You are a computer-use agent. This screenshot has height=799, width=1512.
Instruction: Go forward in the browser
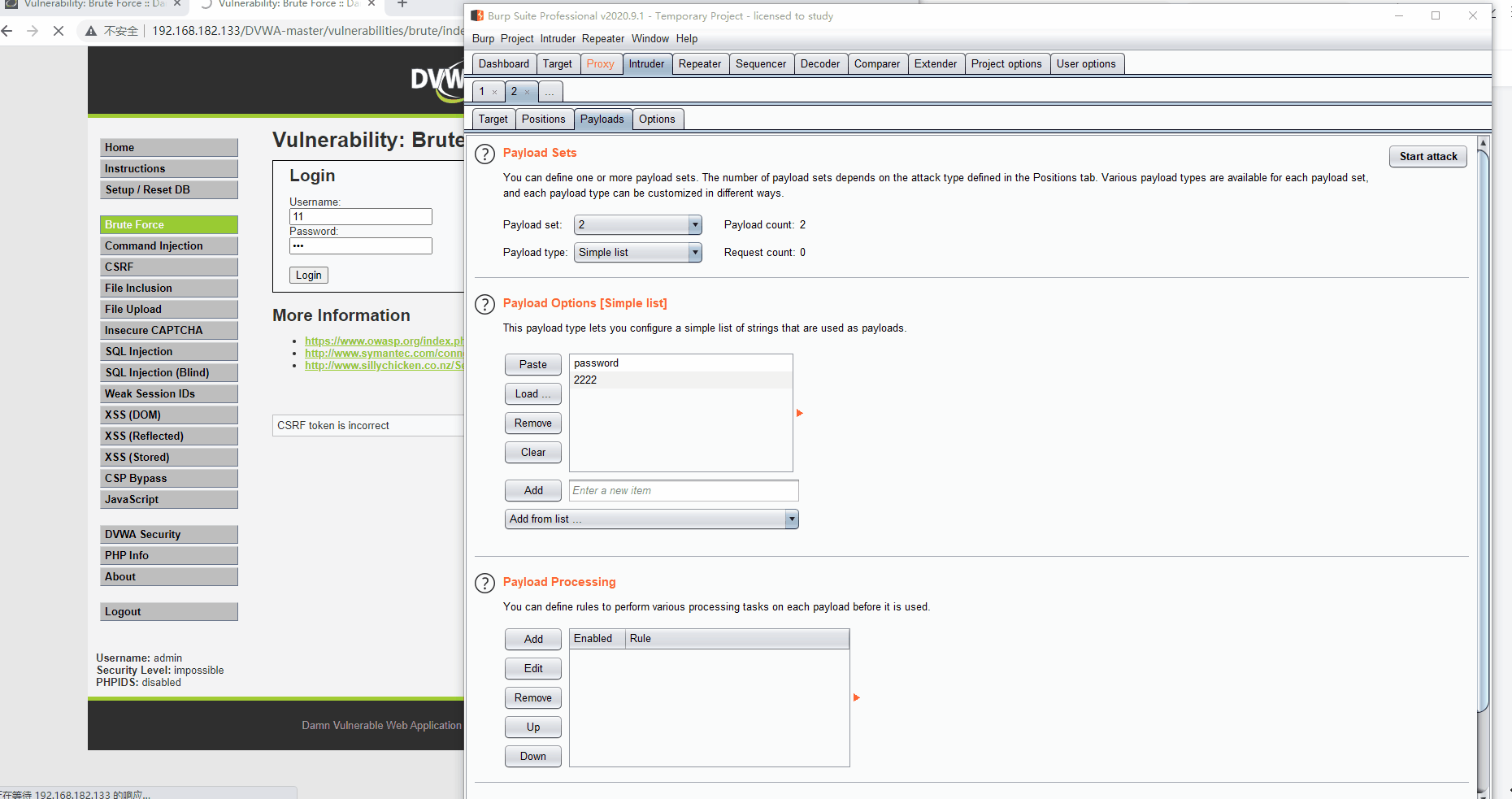pyautogui.click(x=33, y=31)
